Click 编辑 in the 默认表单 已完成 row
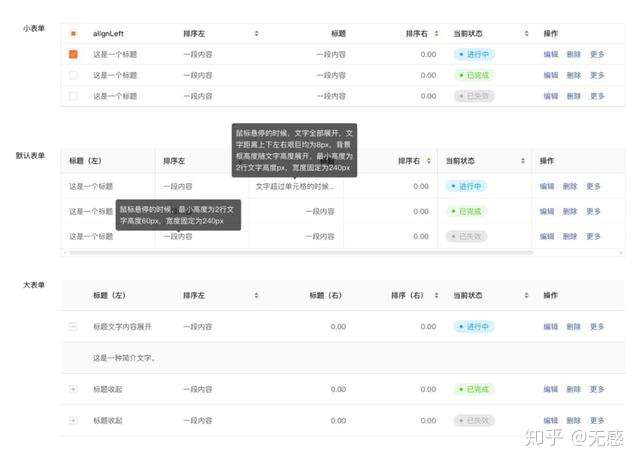Viewport: 640px width, 464px height. (x=547, y=211)
